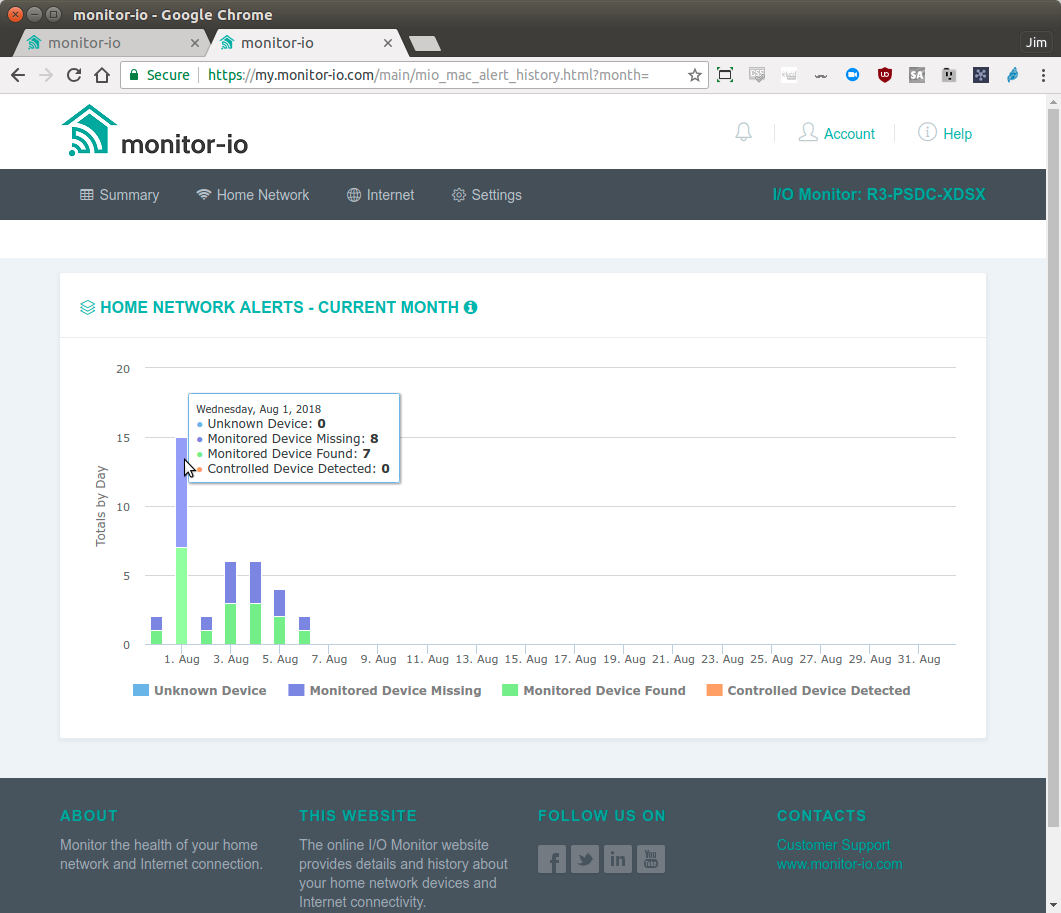Click the uBlock Origin extension icon
1061x913 pixels.
(884, 74)
